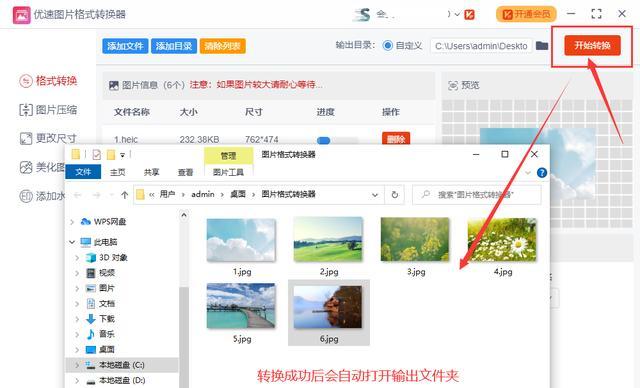Open the address bar history dropdown
This screenshot has height=388, width=640.
click(x=375, y=195)
